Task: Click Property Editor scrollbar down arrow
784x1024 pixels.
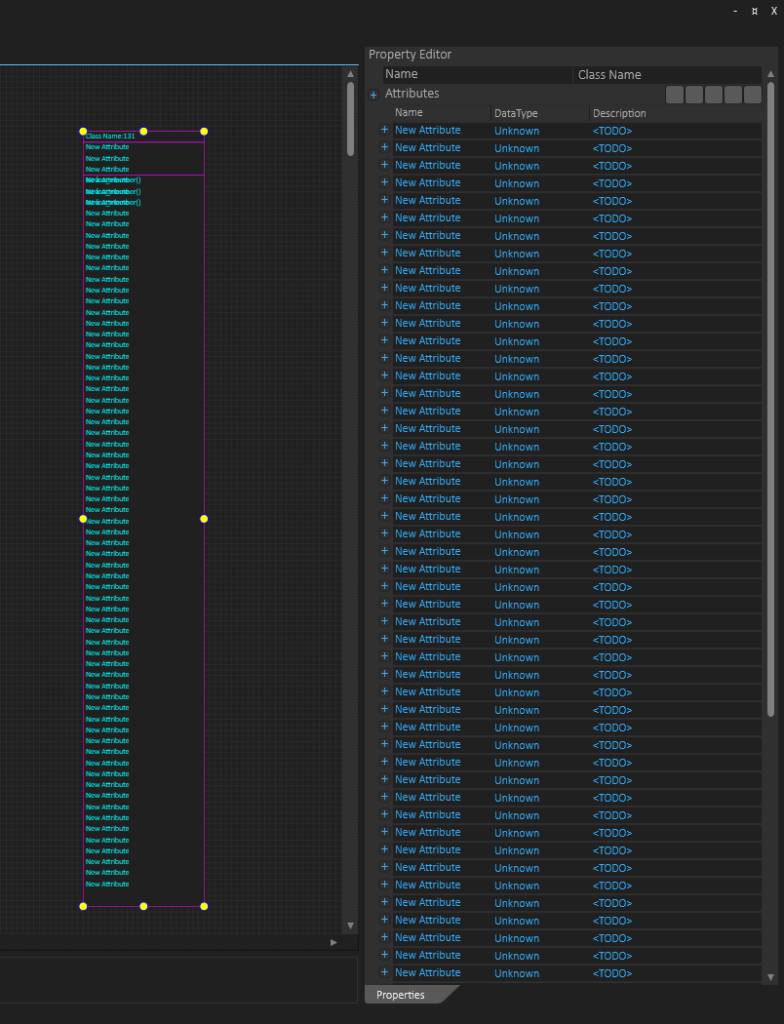Action: [771, 977]
